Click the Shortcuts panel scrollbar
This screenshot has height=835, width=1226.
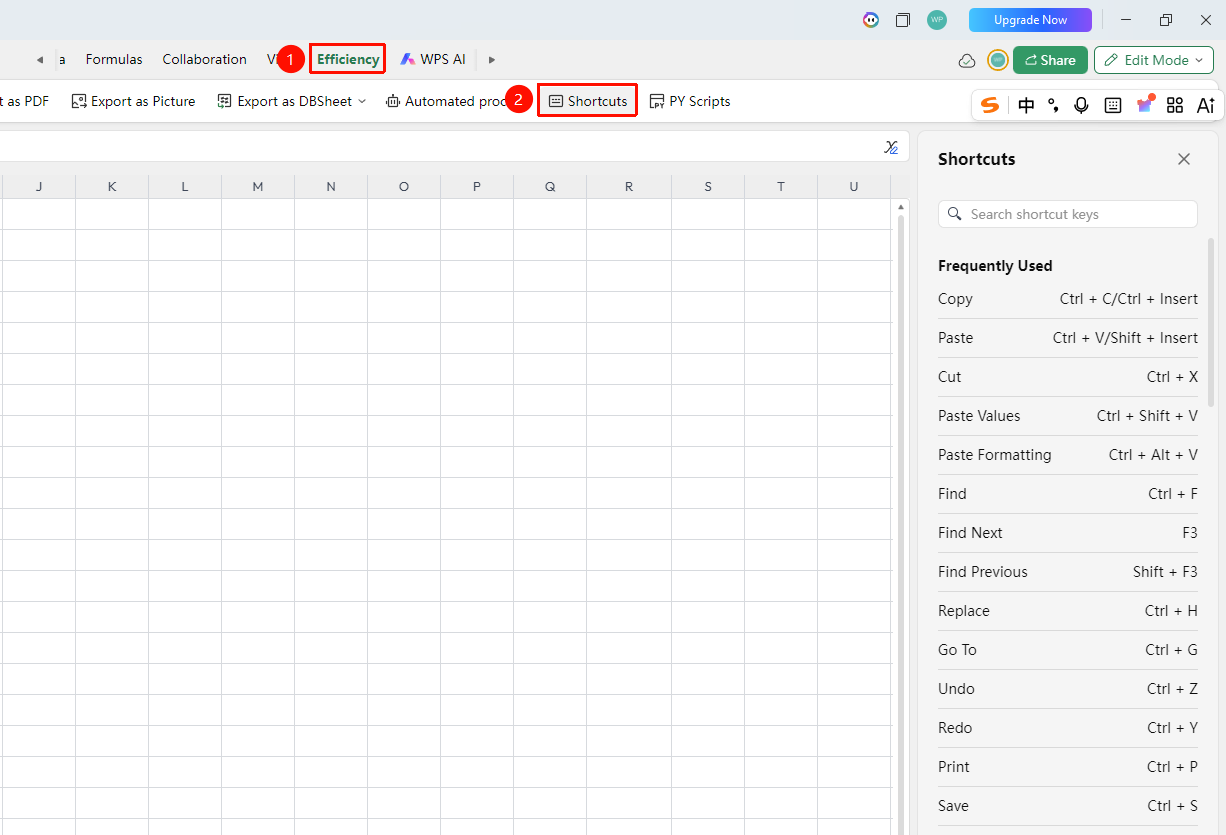(1211, 322)
